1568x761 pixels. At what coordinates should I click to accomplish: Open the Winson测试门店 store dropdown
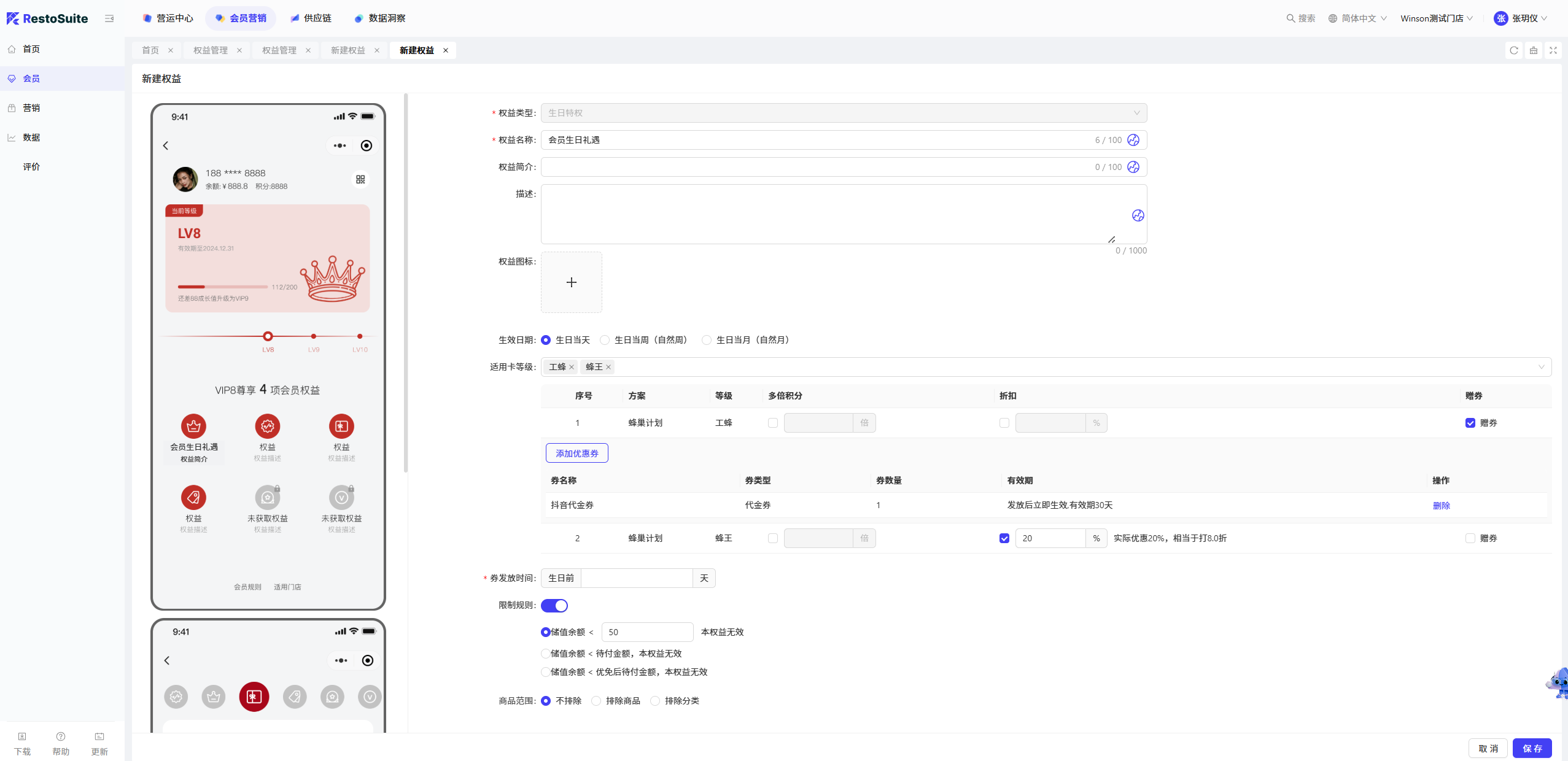point(1437,18)
